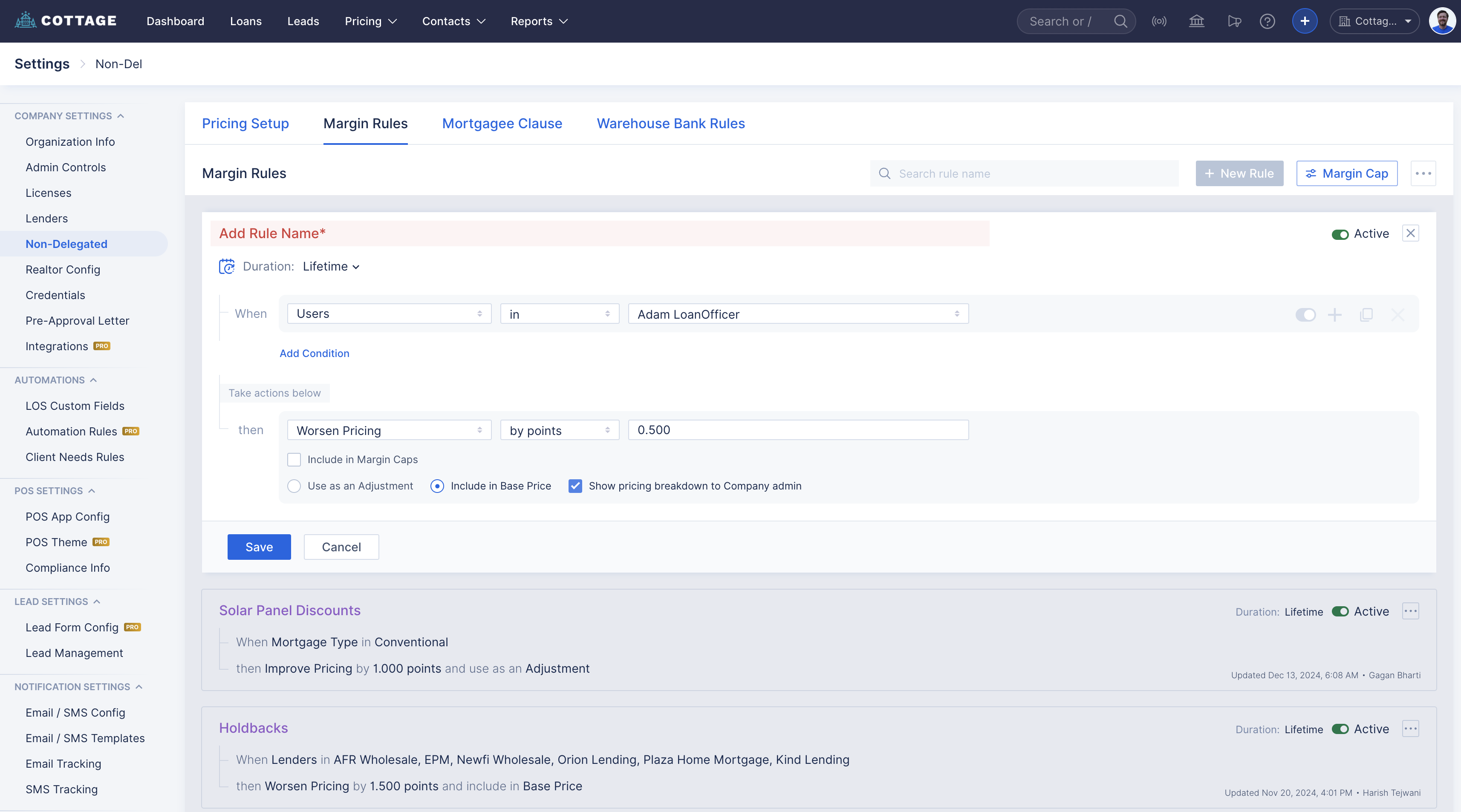Click the help question mark icon
Image resolution: width=1461 pixels, height=812 pixels.
(1267, 22)
